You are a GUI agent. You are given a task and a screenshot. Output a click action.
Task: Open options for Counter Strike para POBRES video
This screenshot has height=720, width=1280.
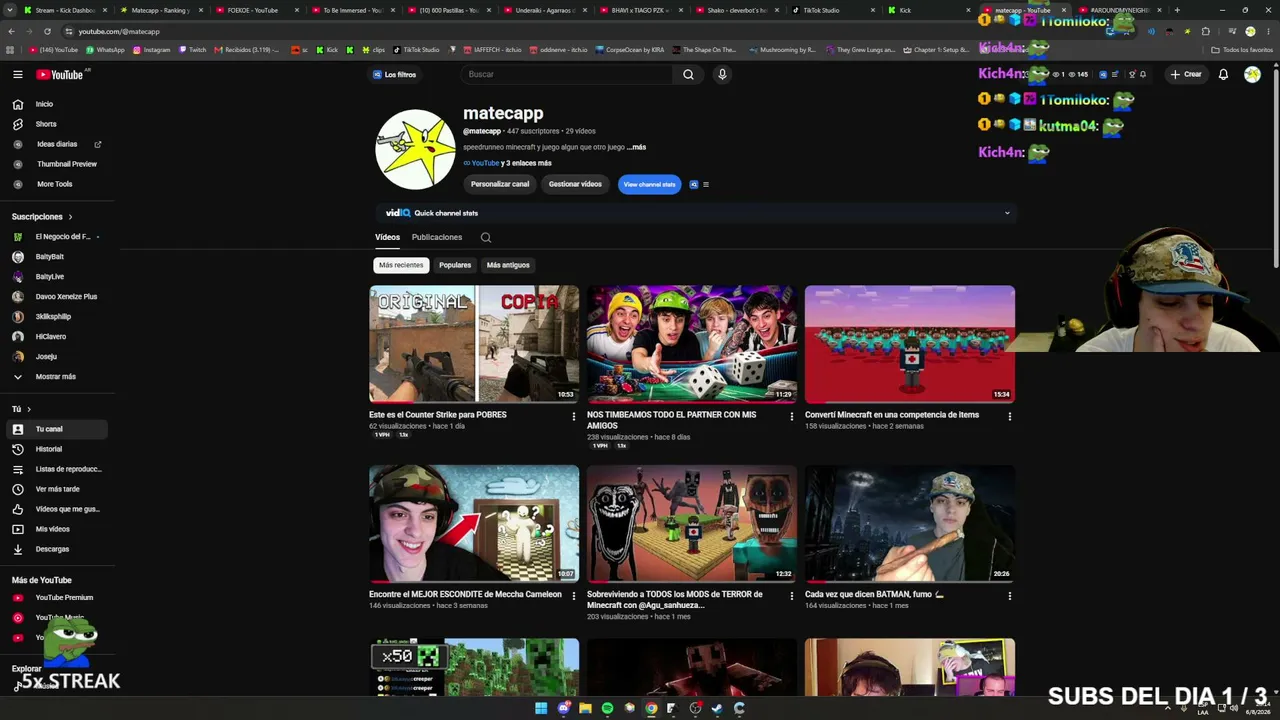click(574, 416)
